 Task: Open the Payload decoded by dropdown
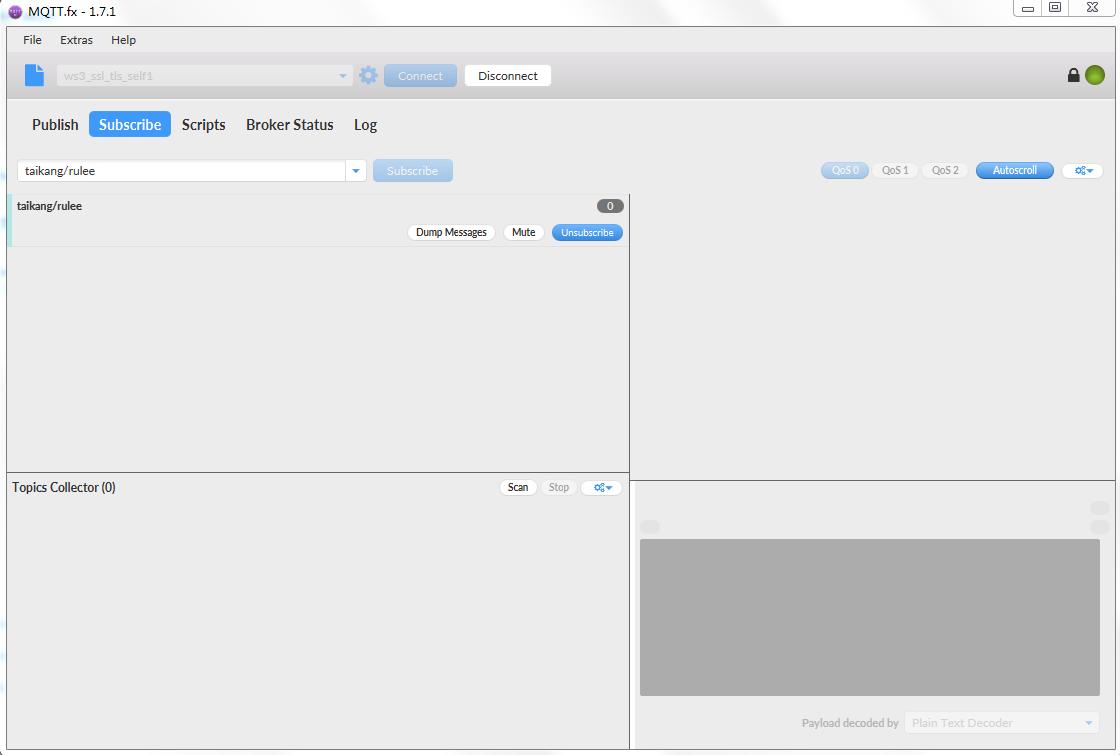point(1002,723)
